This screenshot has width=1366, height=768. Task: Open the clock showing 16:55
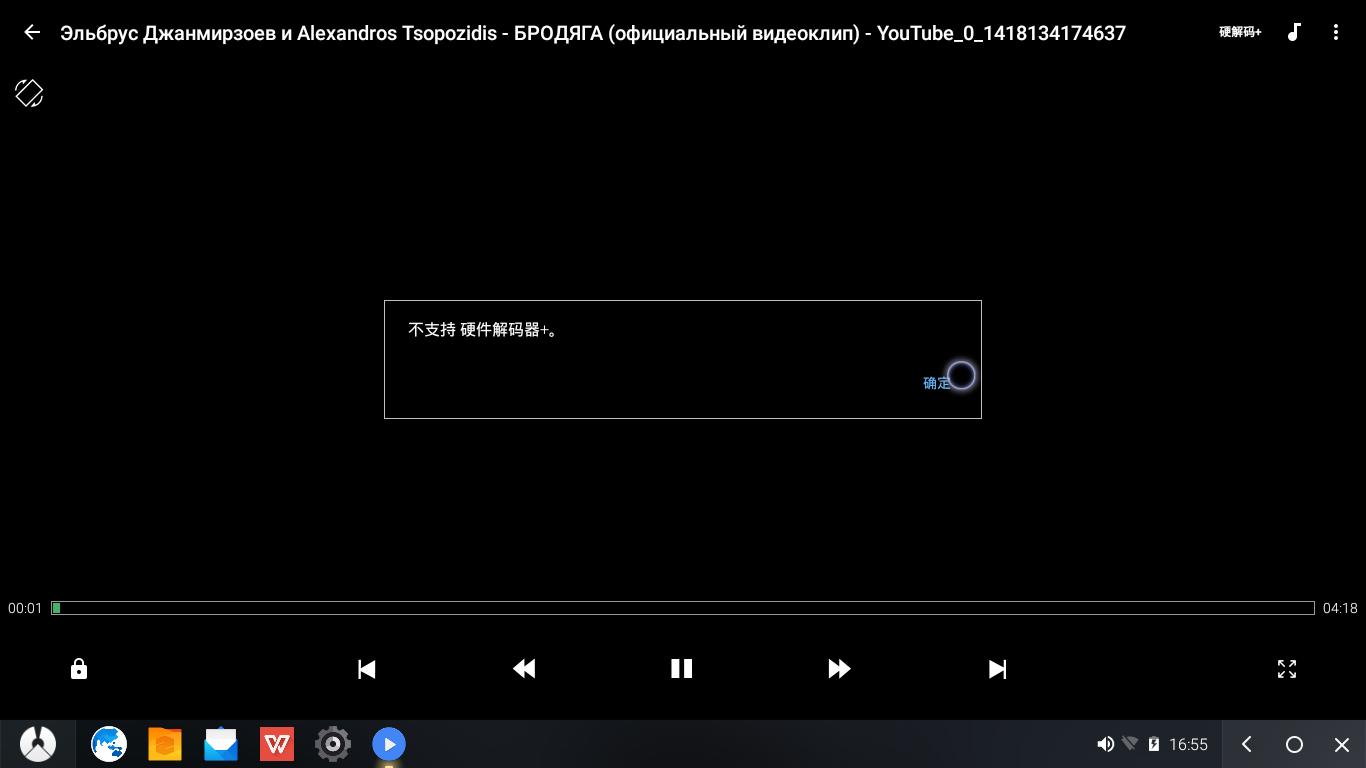coord(1188,744)
